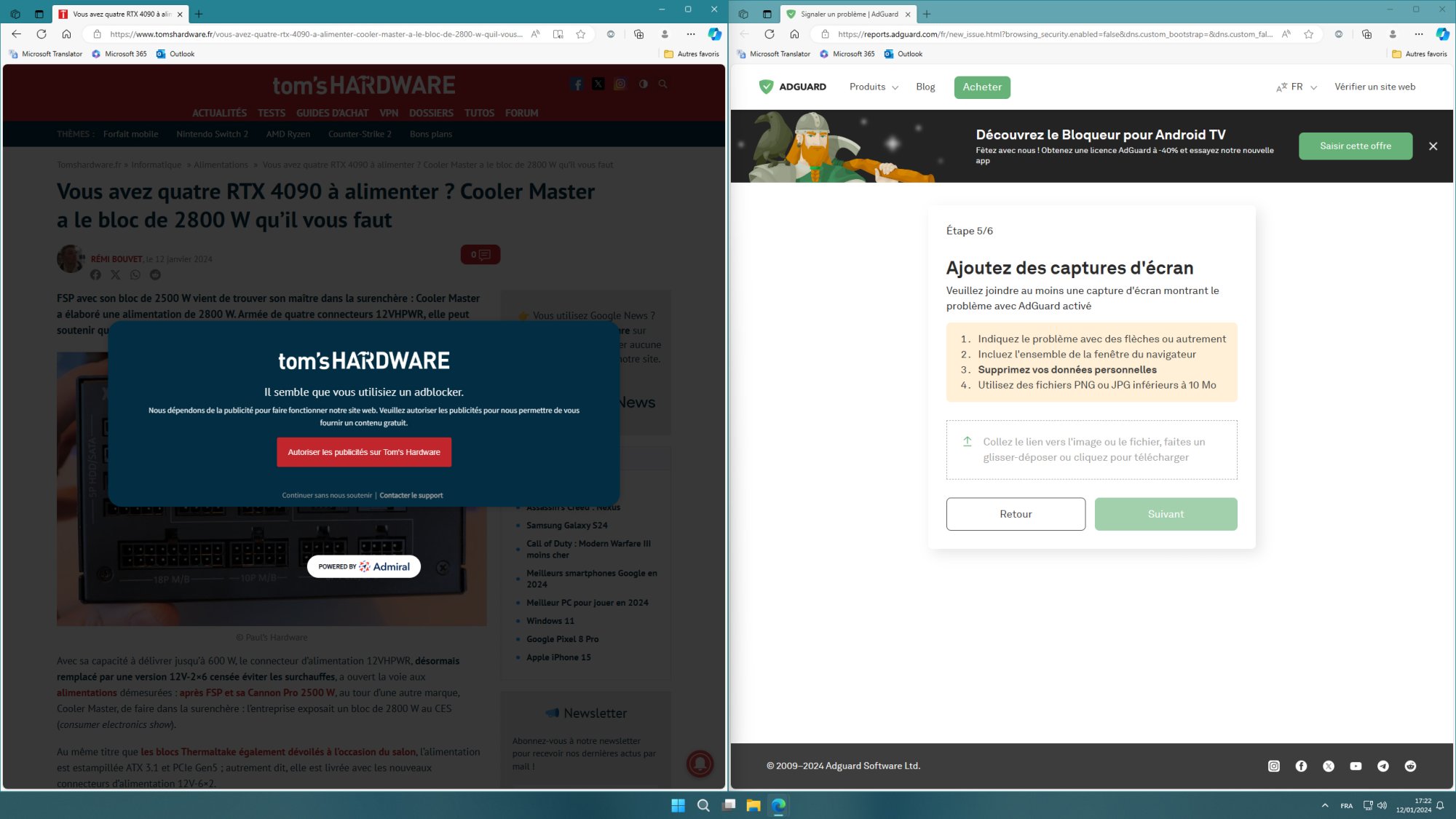Open the TESTS navigation menu
1456x819 pixels.
271,113
